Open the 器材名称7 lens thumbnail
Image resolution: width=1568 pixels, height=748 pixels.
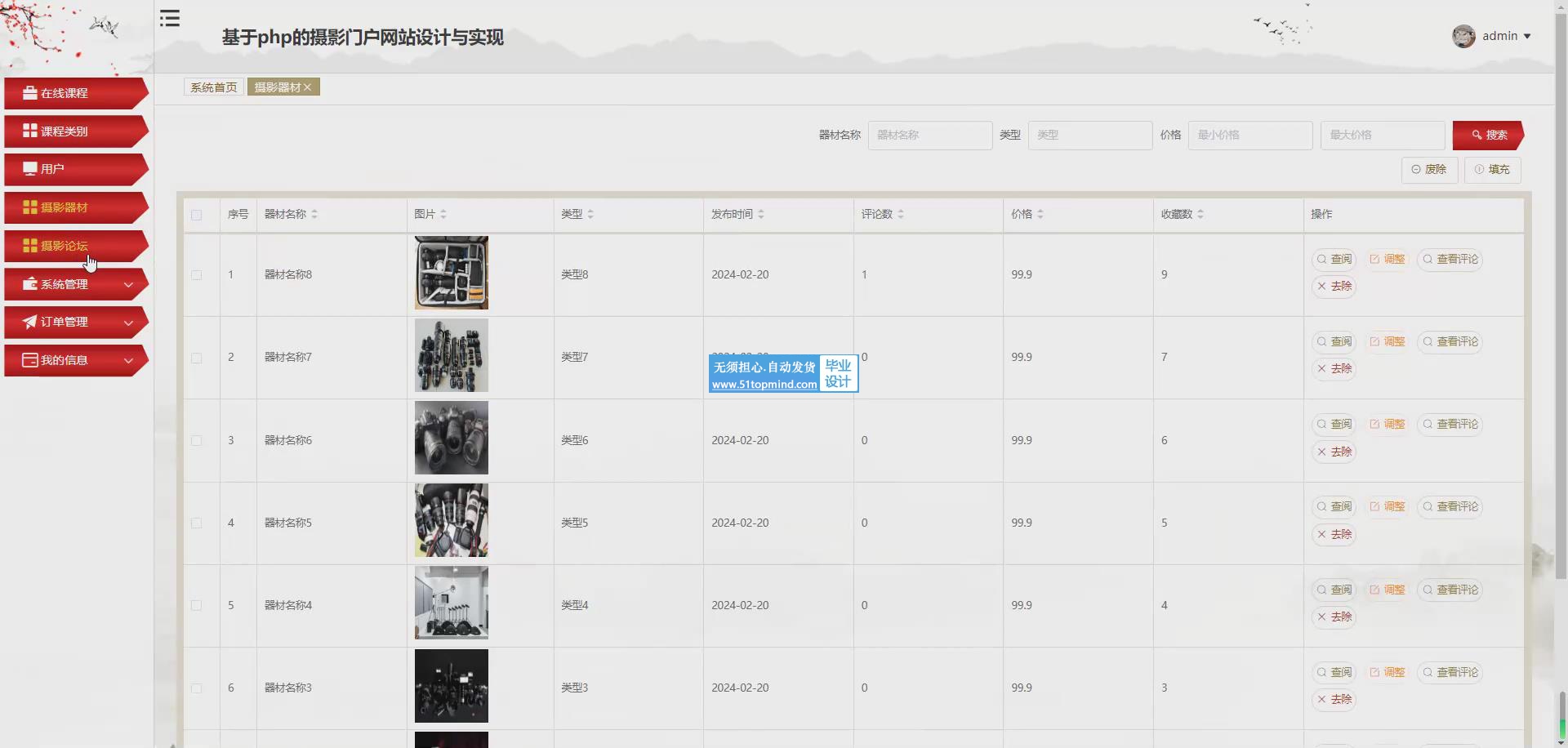pyautogui.click(x=452, y=355)
